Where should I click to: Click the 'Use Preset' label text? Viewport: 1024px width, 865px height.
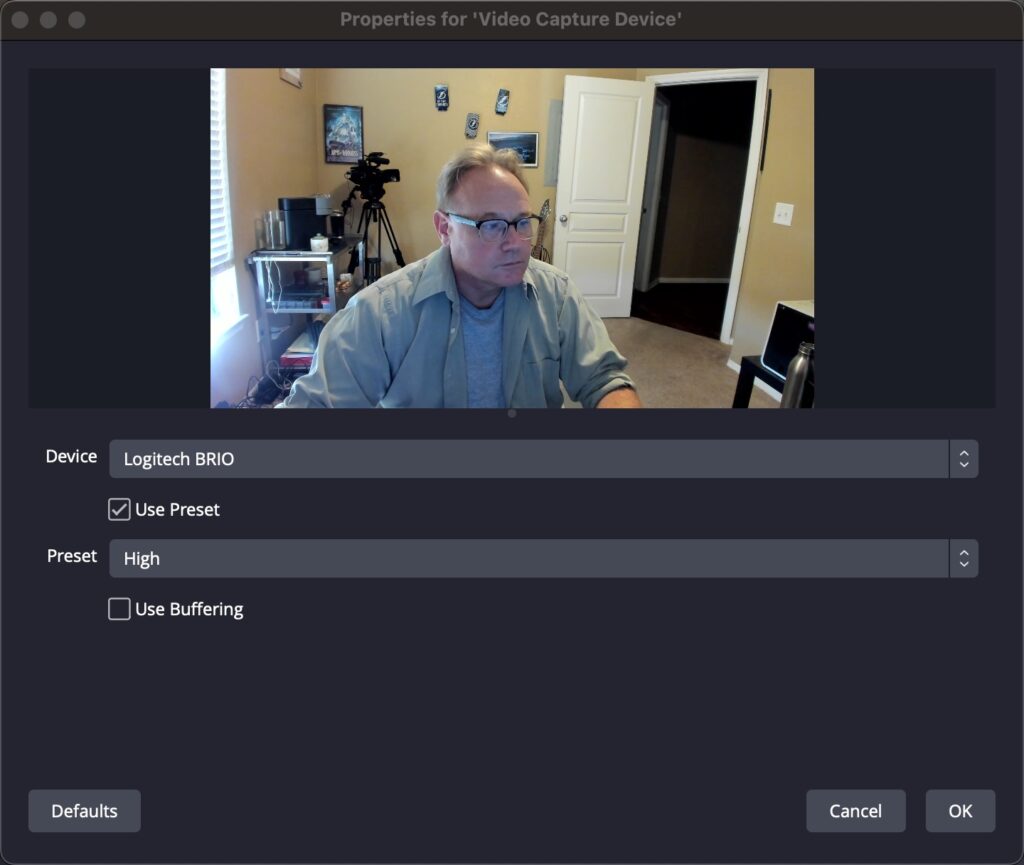[177, 510]
